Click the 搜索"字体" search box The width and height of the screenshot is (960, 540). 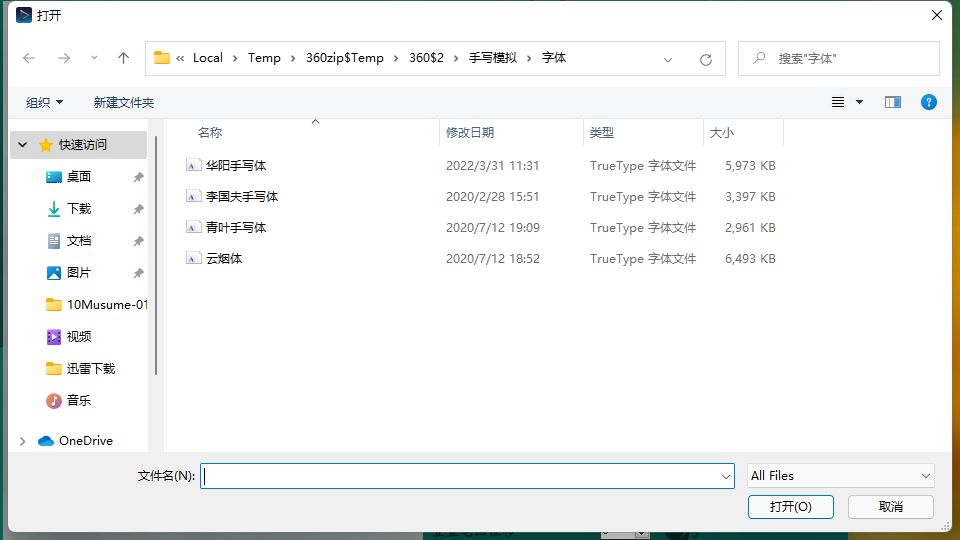click(839, 59)
